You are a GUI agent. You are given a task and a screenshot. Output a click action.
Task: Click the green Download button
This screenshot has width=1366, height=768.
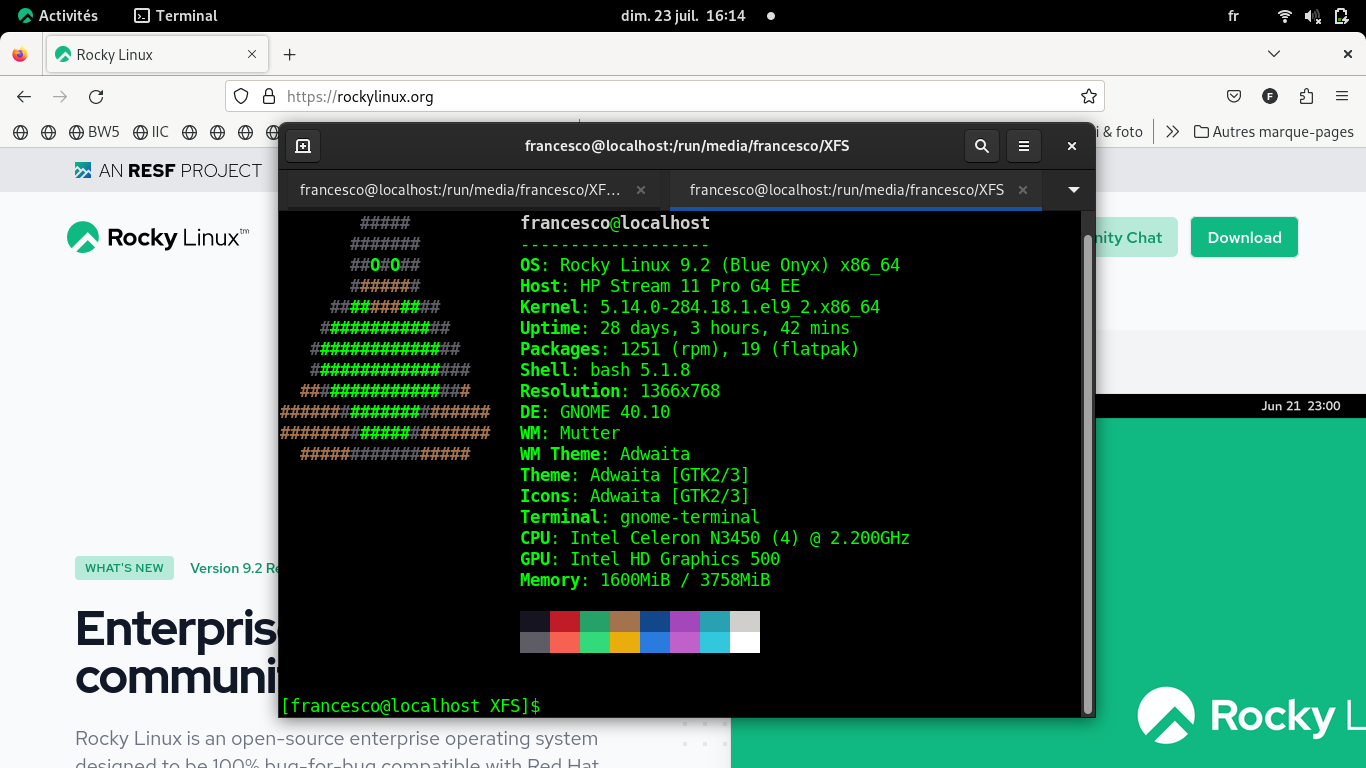click(x=1244, y=238)
